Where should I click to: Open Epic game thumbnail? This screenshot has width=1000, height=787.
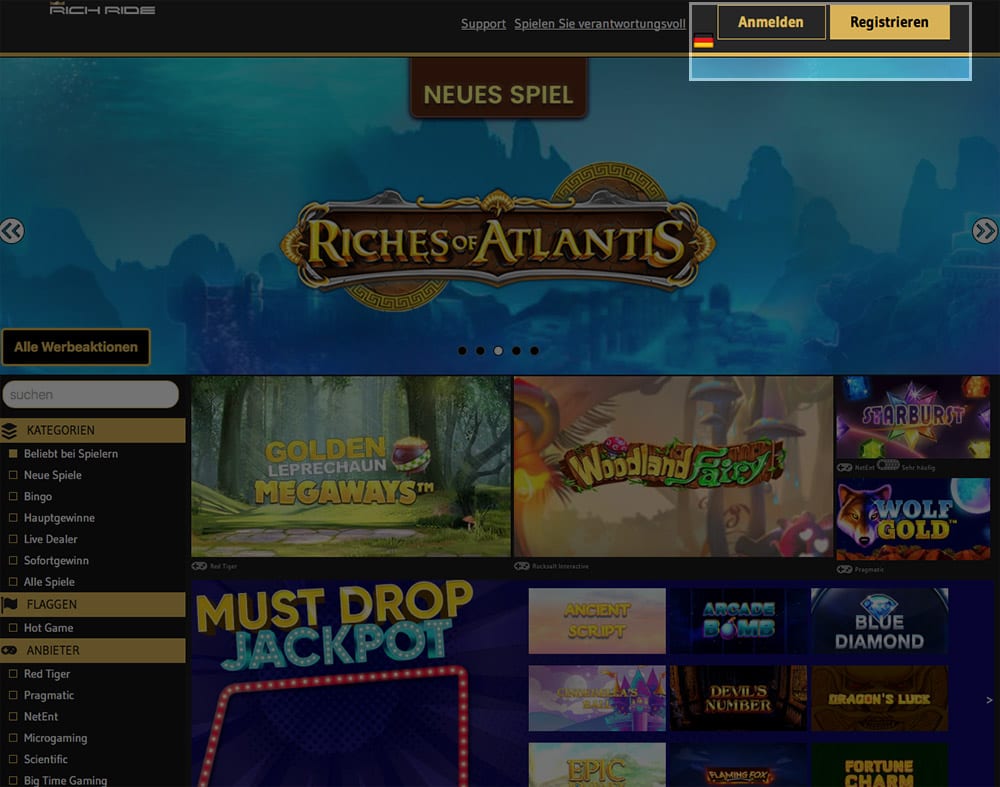[x=597, y=765]
